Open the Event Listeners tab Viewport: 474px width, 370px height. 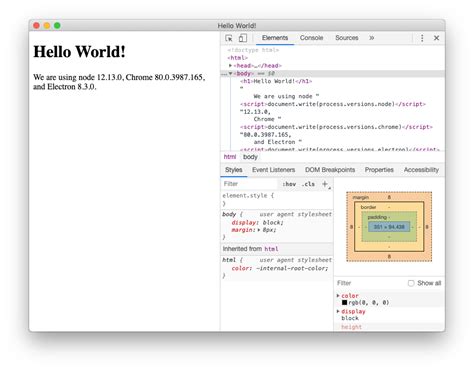pos(273,170)
